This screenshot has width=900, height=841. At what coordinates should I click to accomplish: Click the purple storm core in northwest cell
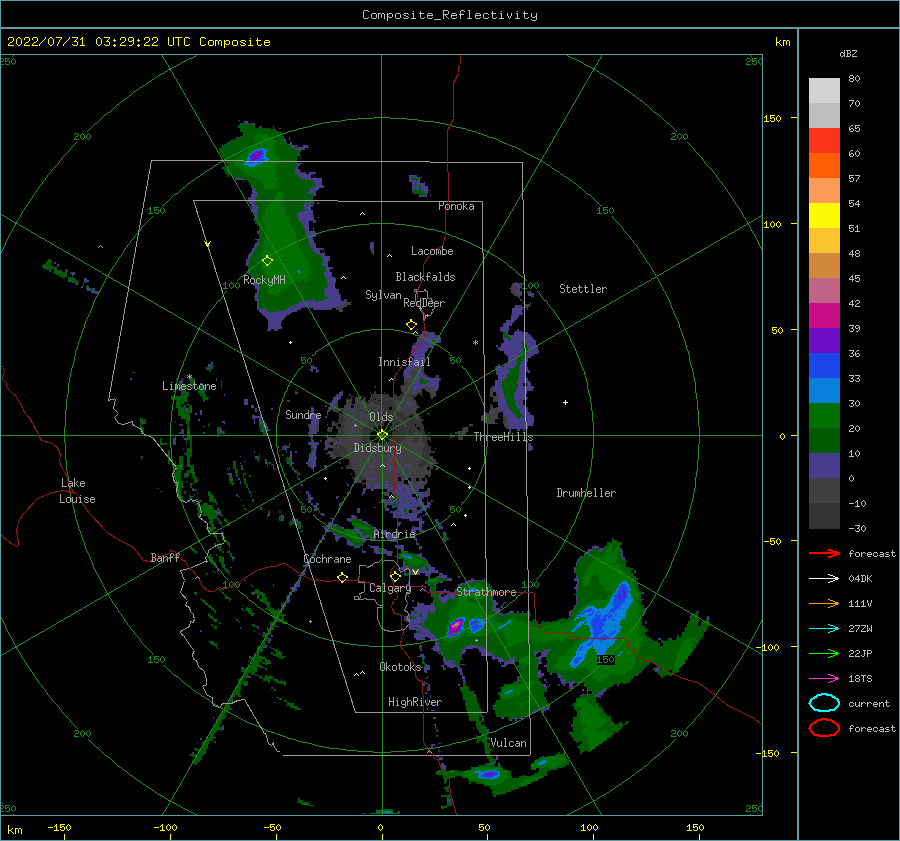[258, 154]
